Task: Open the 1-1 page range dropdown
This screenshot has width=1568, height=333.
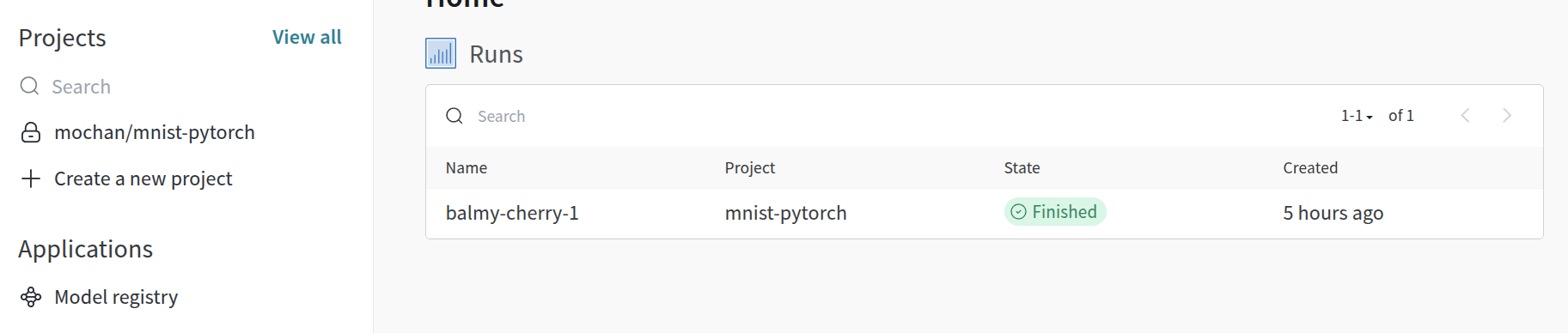Action: point(1357,116)
